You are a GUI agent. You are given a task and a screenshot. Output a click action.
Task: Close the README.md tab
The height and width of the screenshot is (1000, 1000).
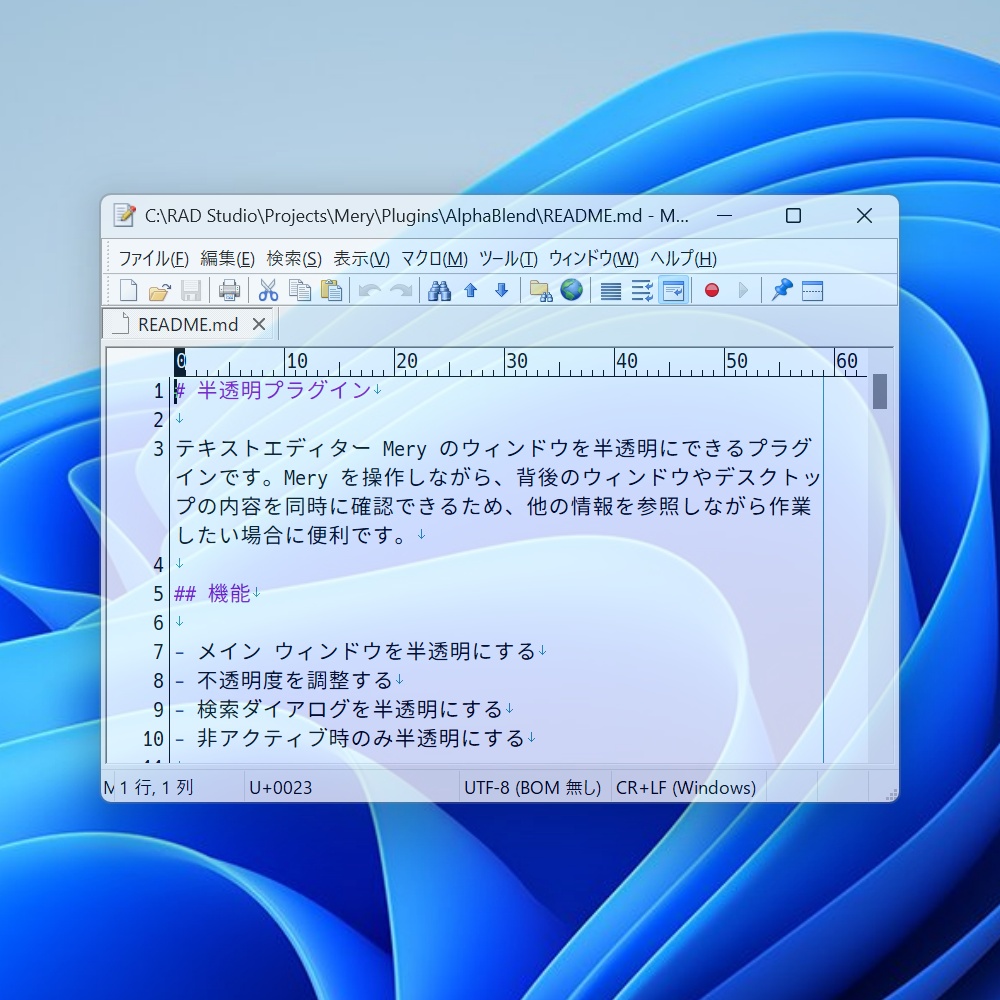pos(258,324)
